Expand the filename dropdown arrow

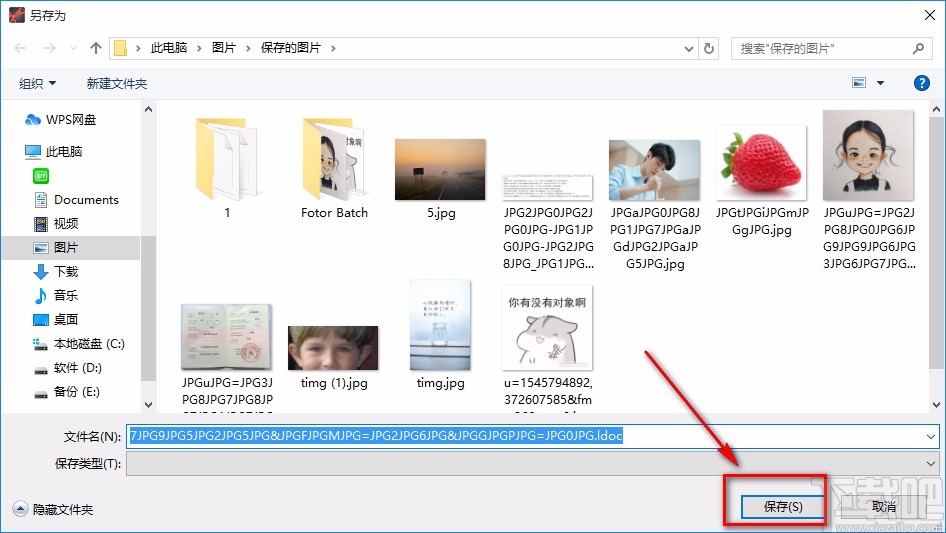tap(931, 436)
